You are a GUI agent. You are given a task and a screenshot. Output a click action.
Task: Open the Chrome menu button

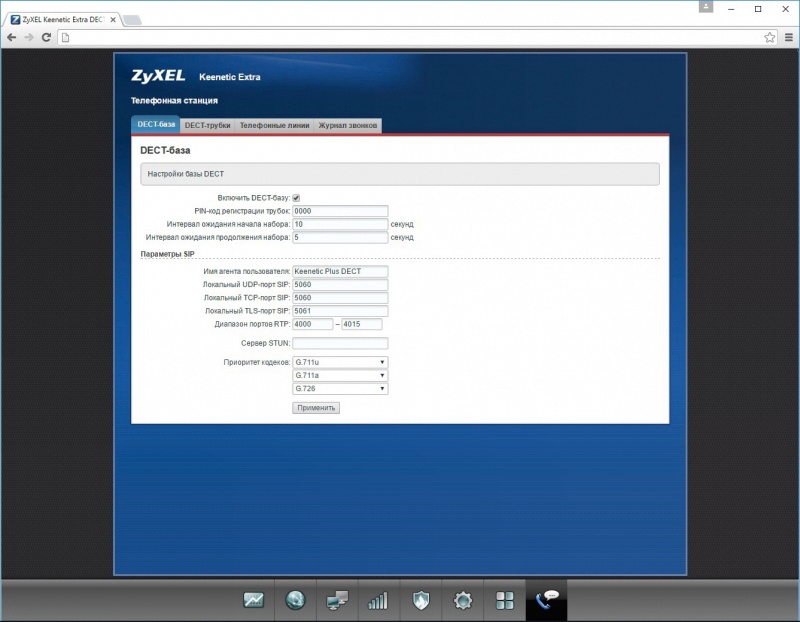click(786, 37)
